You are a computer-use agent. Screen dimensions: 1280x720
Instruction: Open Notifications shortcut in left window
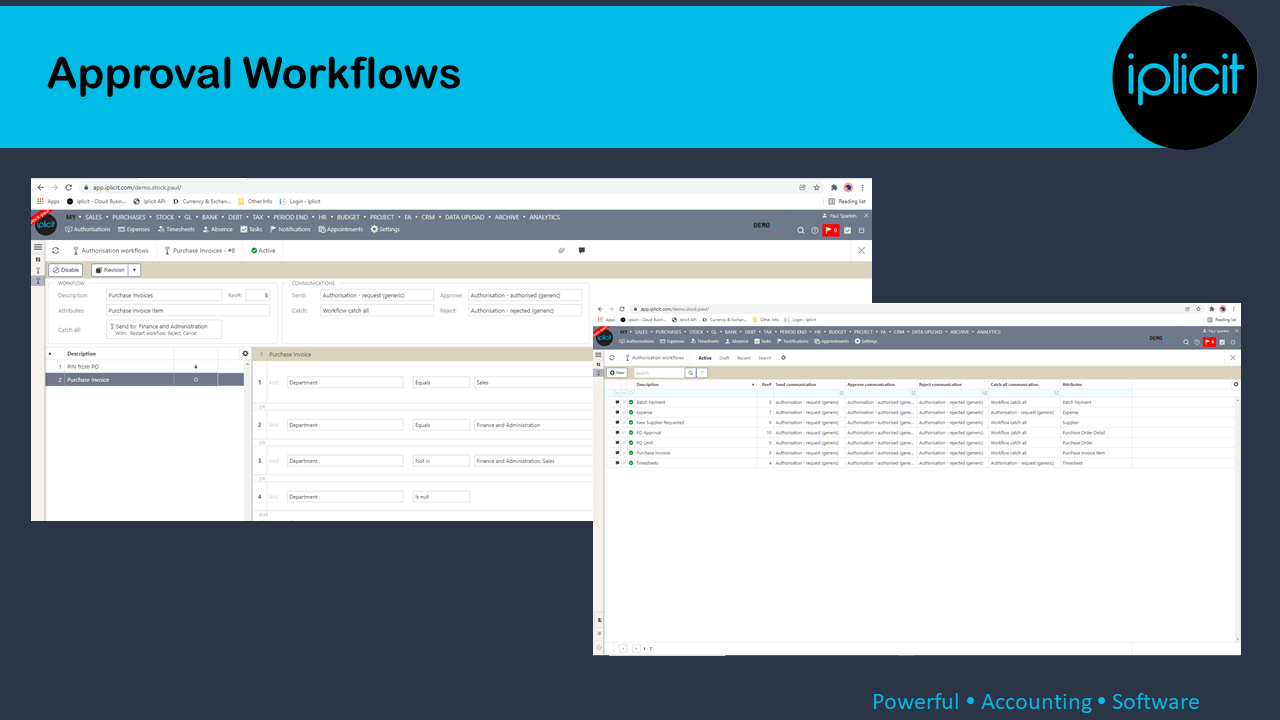290,229
